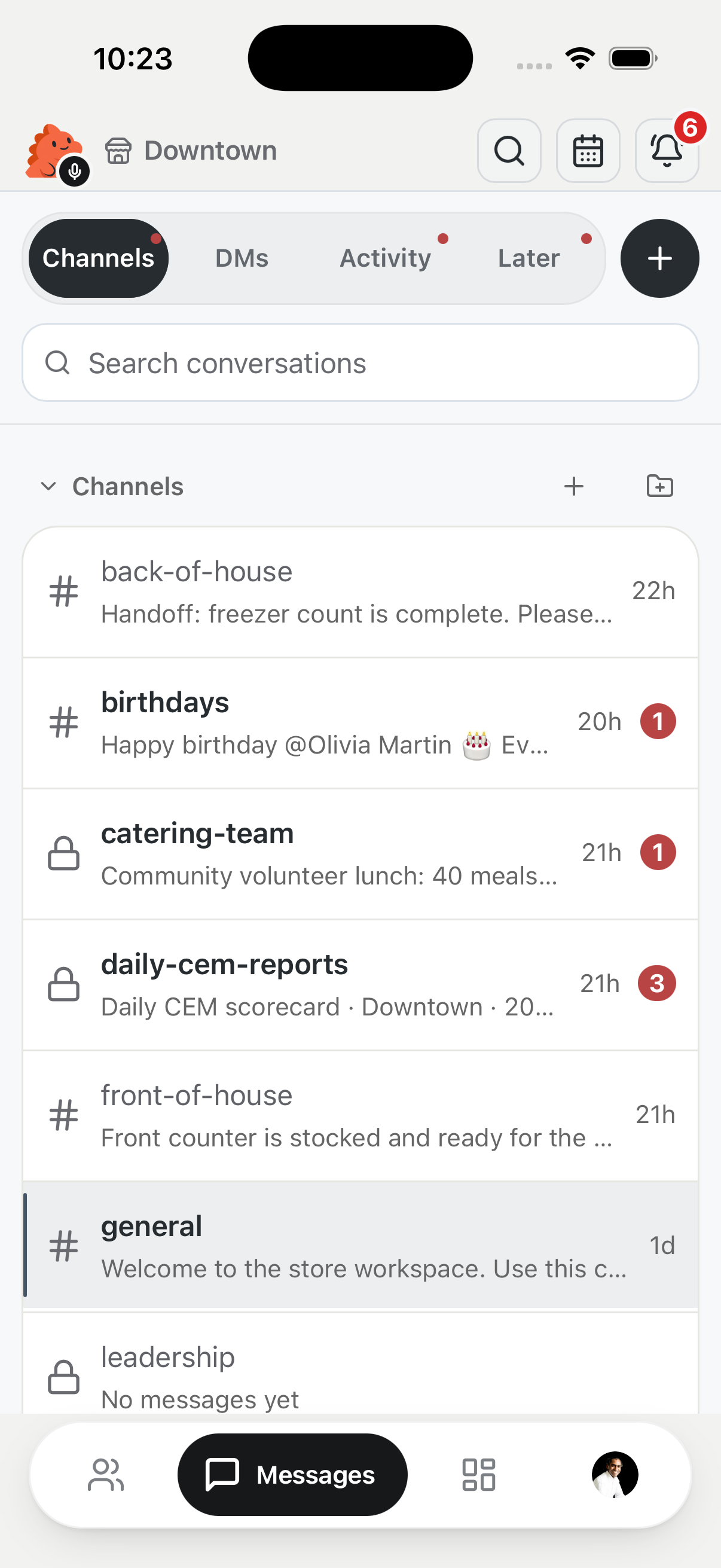Switch to the Channels tab
Image resolution: width=721 pixels, height=1568 pixels.
tap(99, 258)
